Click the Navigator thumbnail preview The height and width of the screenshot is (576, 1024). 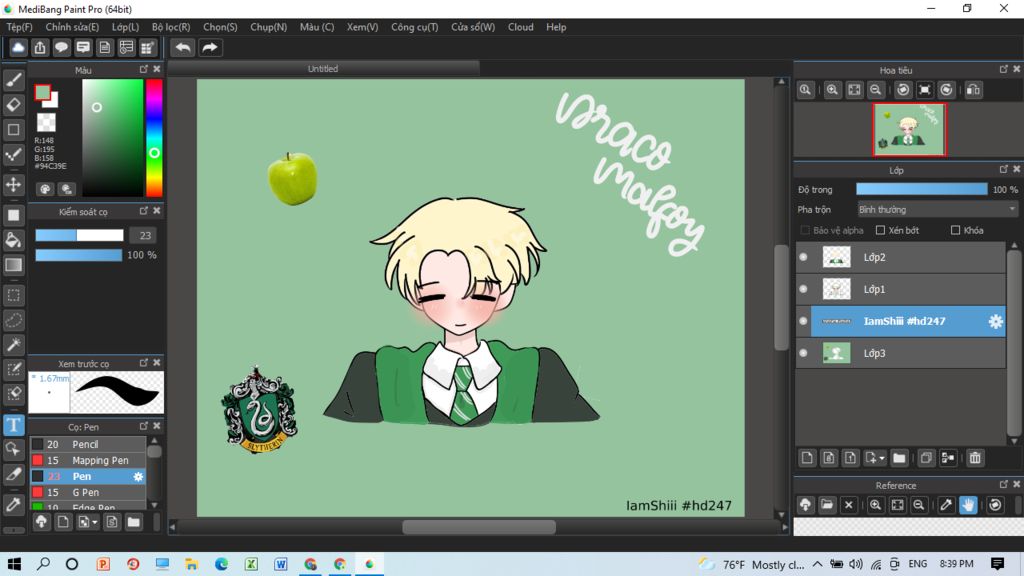pos(908,129)
